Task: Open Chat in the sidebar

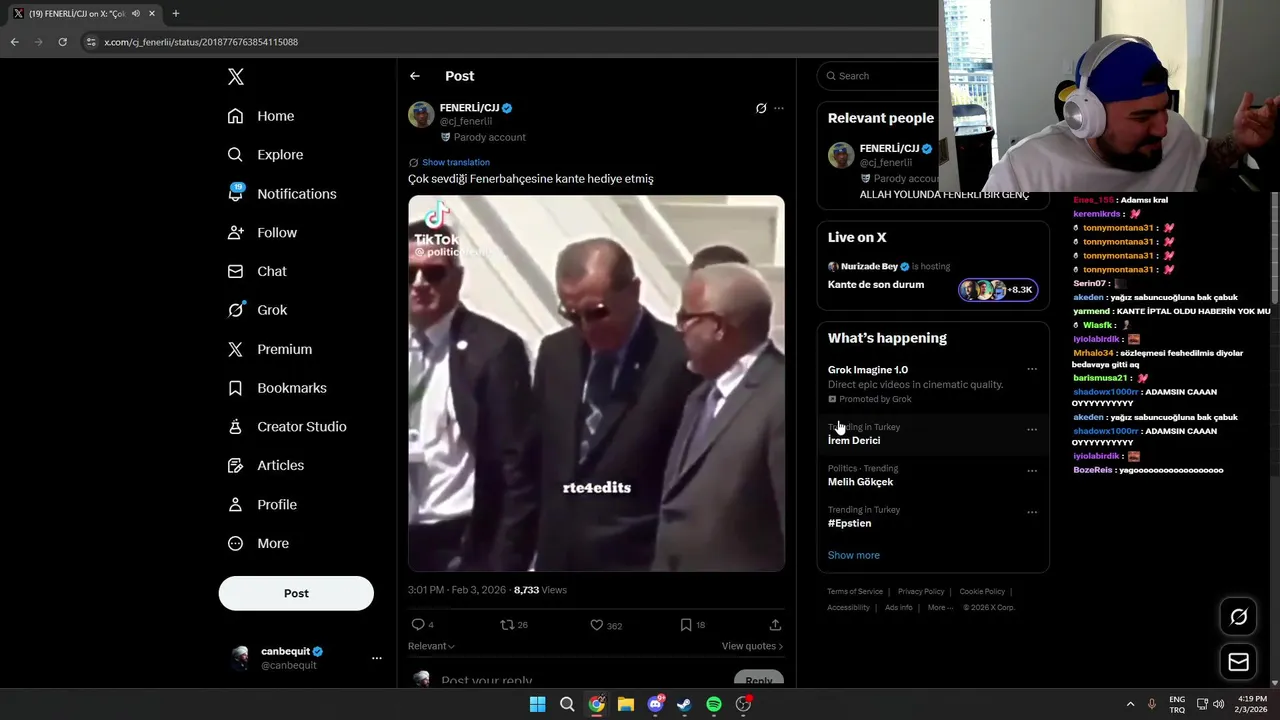Action: 257,271
